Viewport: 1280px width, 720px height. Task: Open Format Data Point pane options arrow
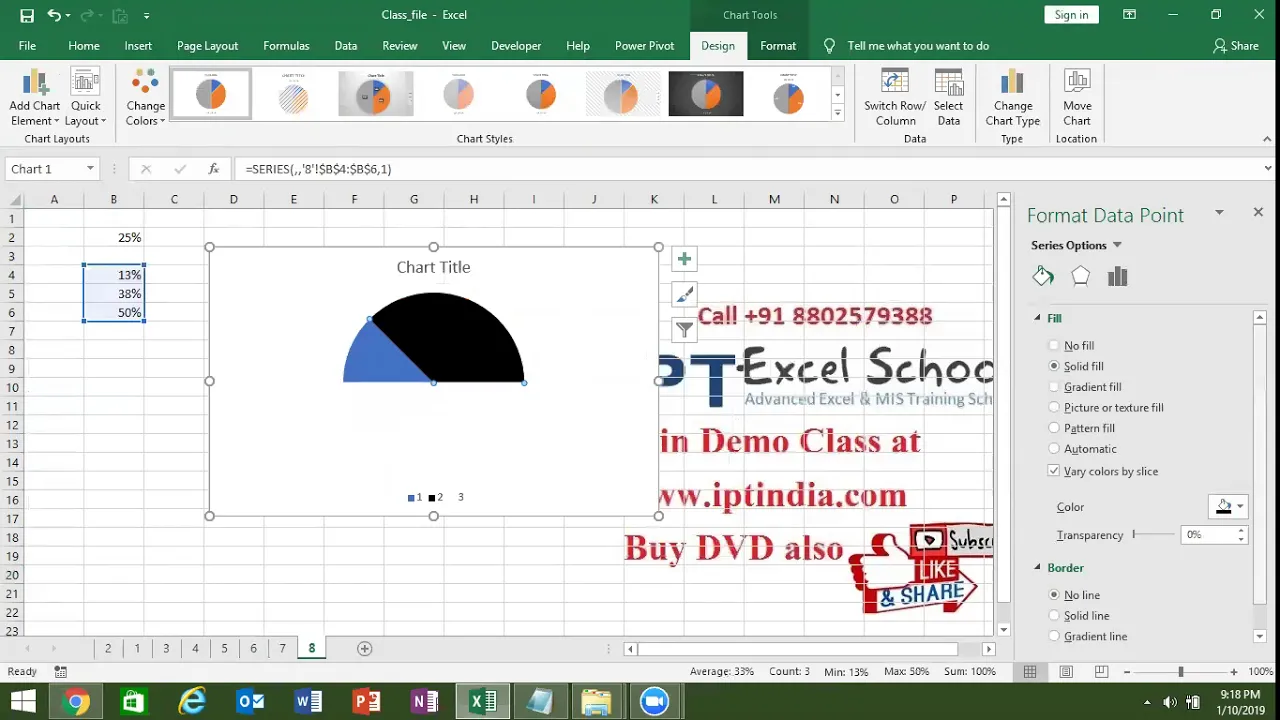coord(1219,212)
